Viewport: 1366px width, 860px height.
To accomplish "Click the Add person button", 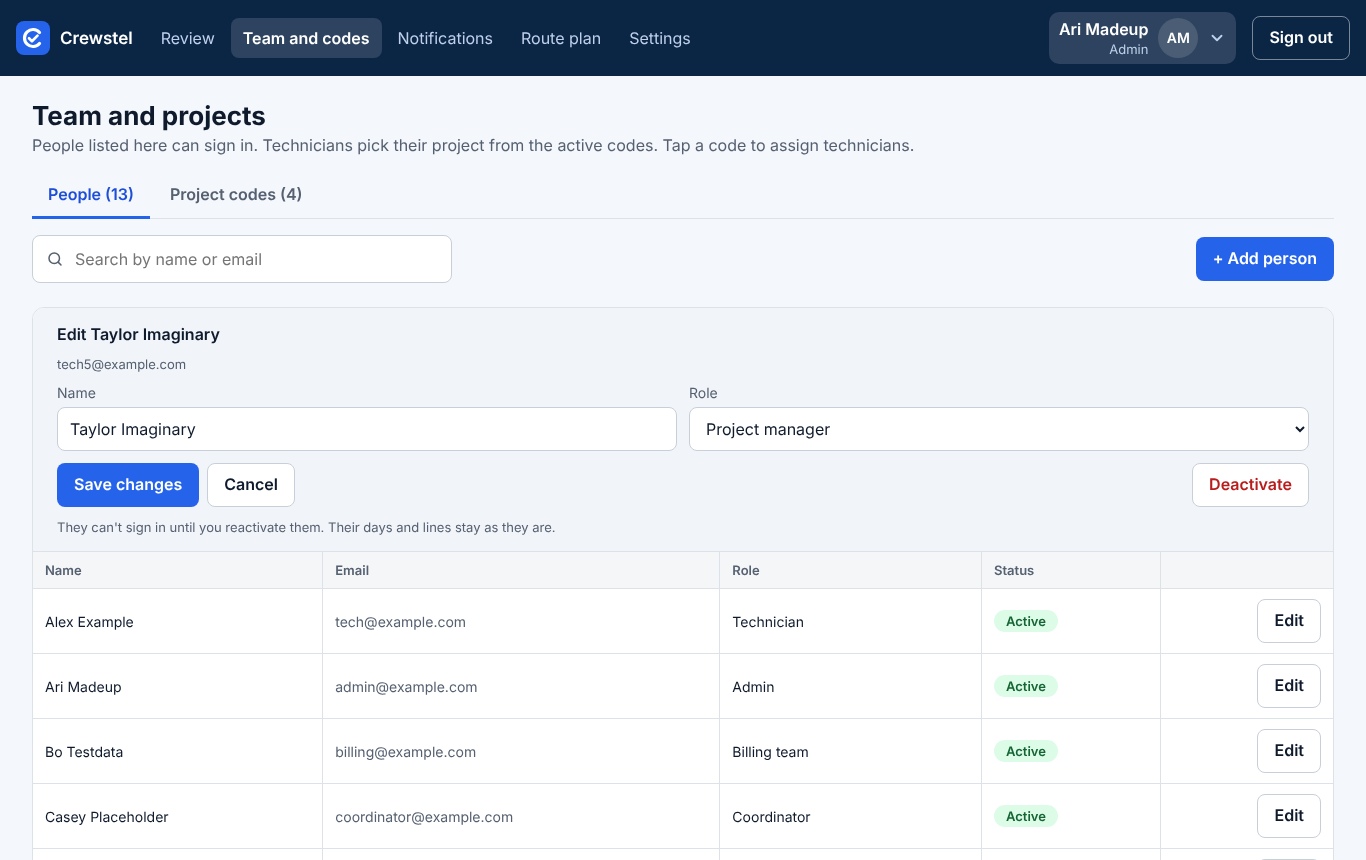I will pyautogui.click(x=1265, y=259).
